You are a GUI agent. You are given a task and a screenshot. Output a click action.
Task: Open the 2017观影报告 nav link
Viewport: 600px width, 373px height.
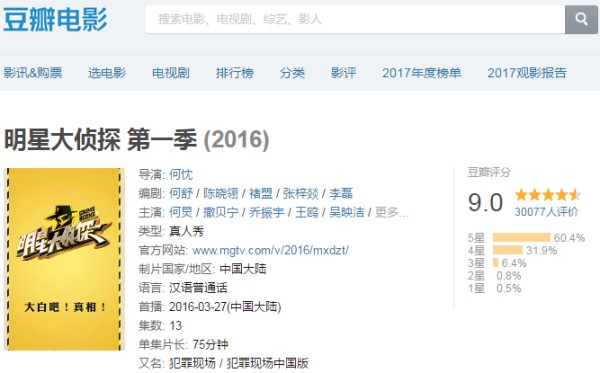click(527, 73)
